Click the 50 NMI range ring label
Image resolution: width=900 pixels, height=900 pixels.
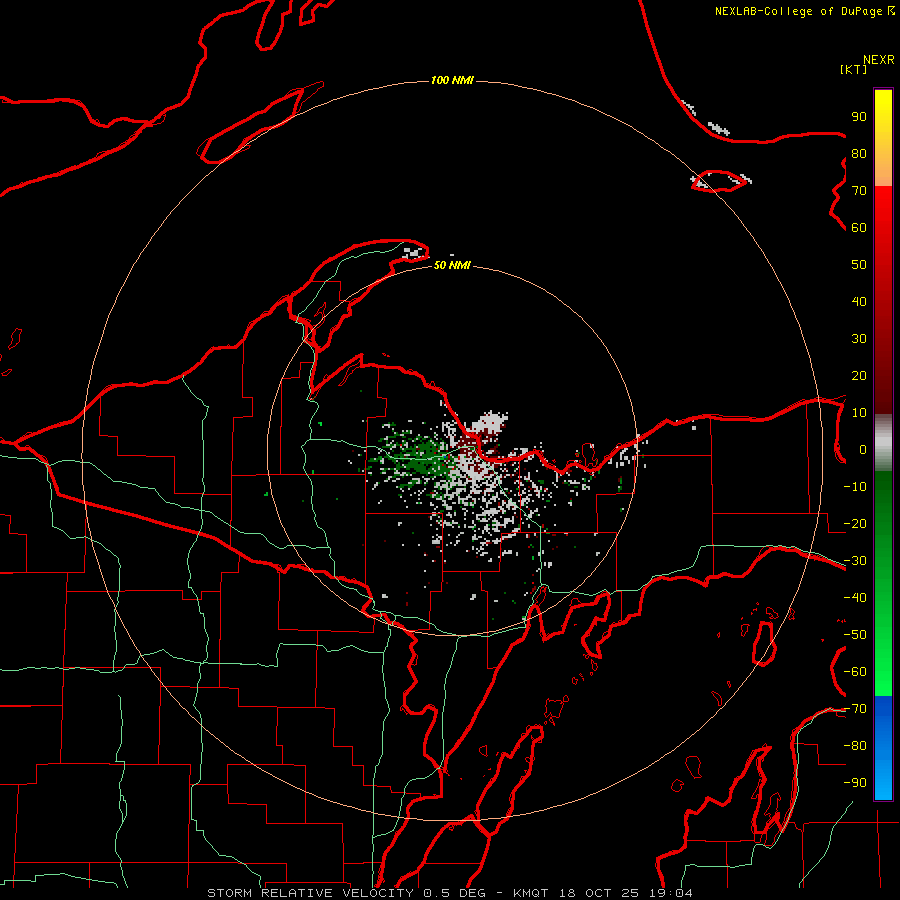tap(452, 265)
